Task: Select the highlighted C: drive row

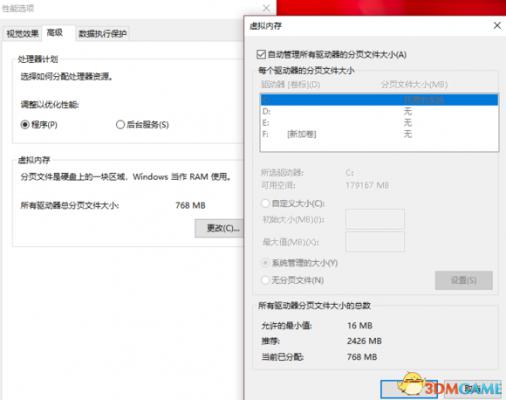Action: 379,100
